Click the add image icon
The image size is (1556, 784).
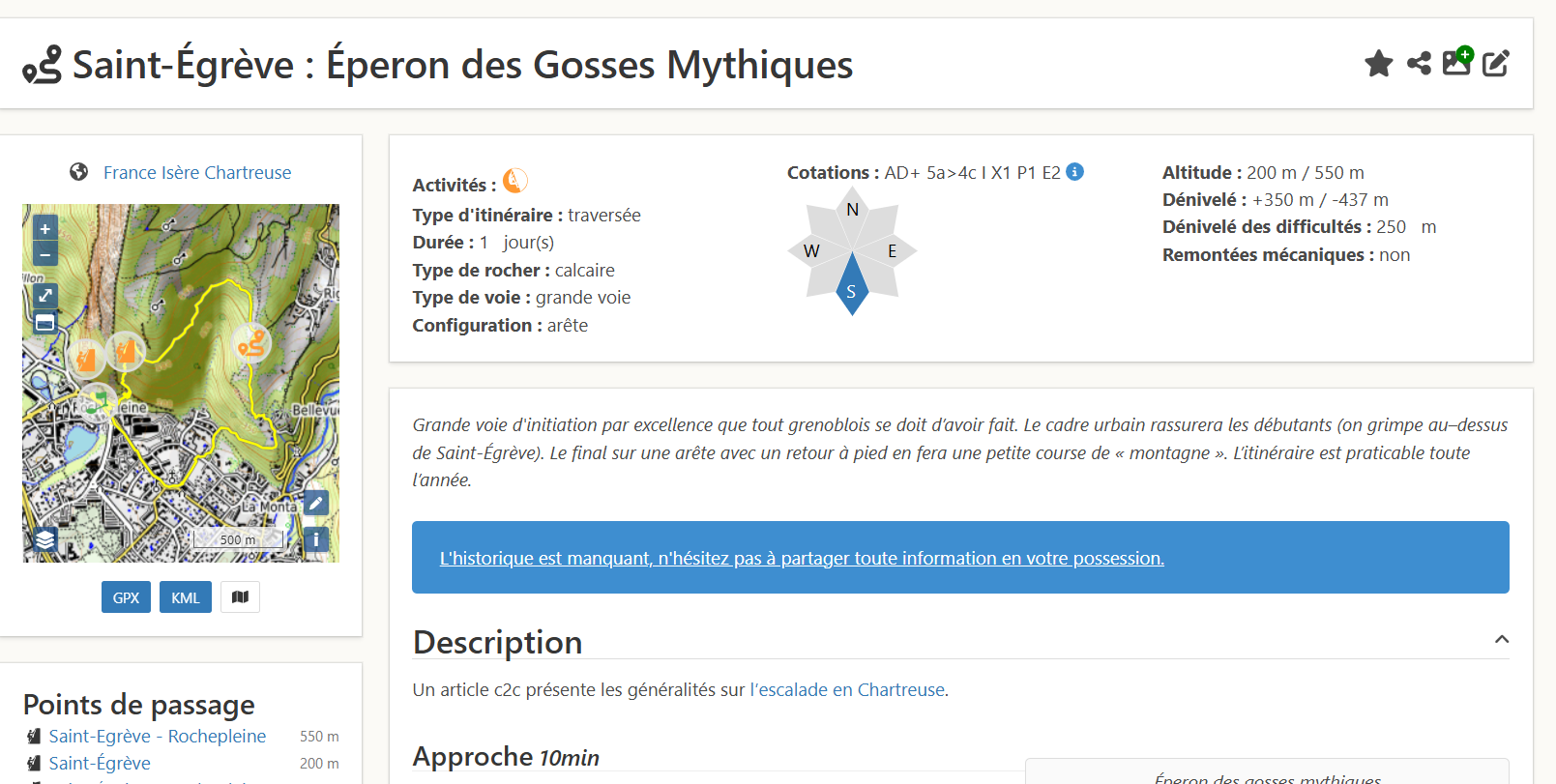(x=1457, y=61)
